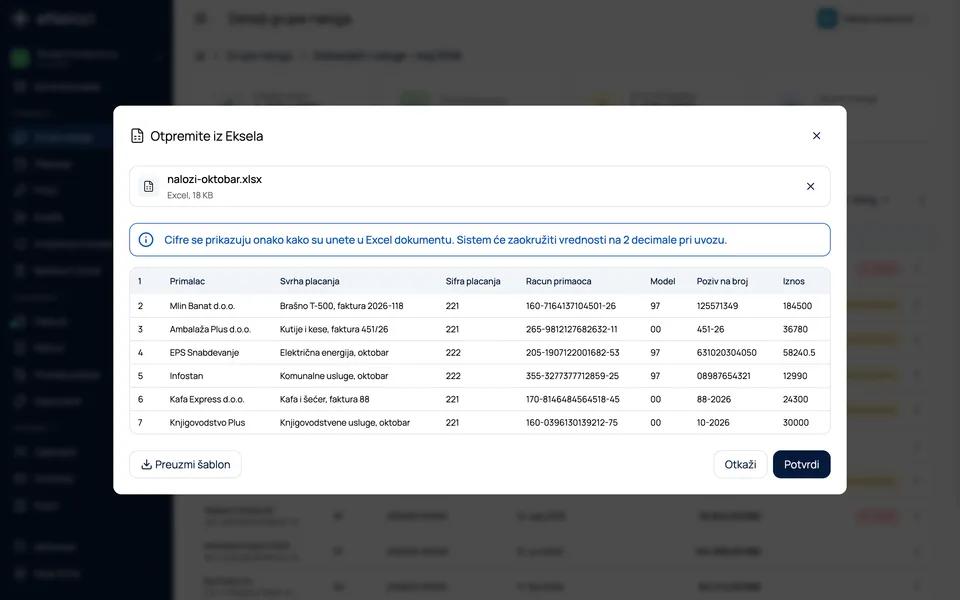
Task: Select the Svrha placanja column header
Action: pyautogui.click(x=310, y=281)
